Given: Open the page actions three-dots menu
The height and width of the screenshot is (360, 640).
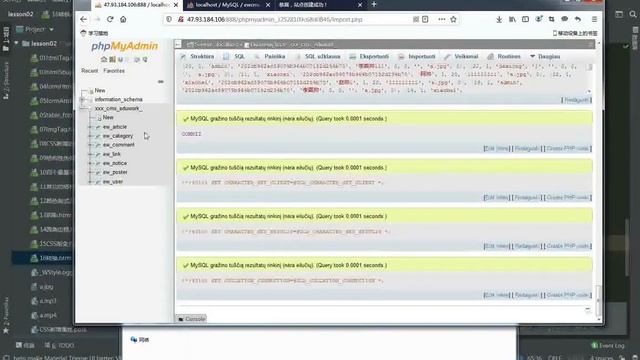Looking at the screenshot, I should pos(442,19).
